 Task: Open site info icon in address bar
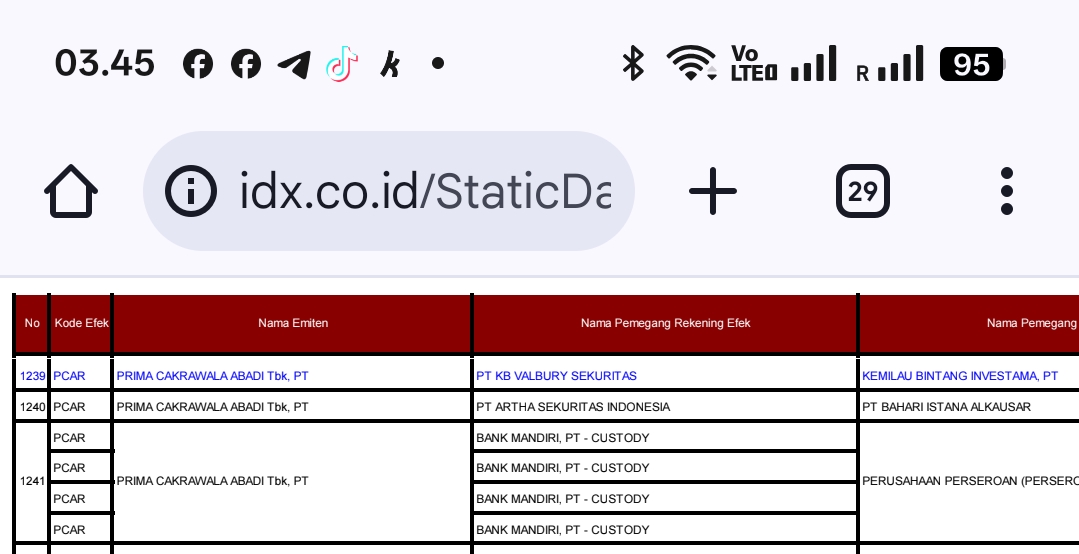191,191
